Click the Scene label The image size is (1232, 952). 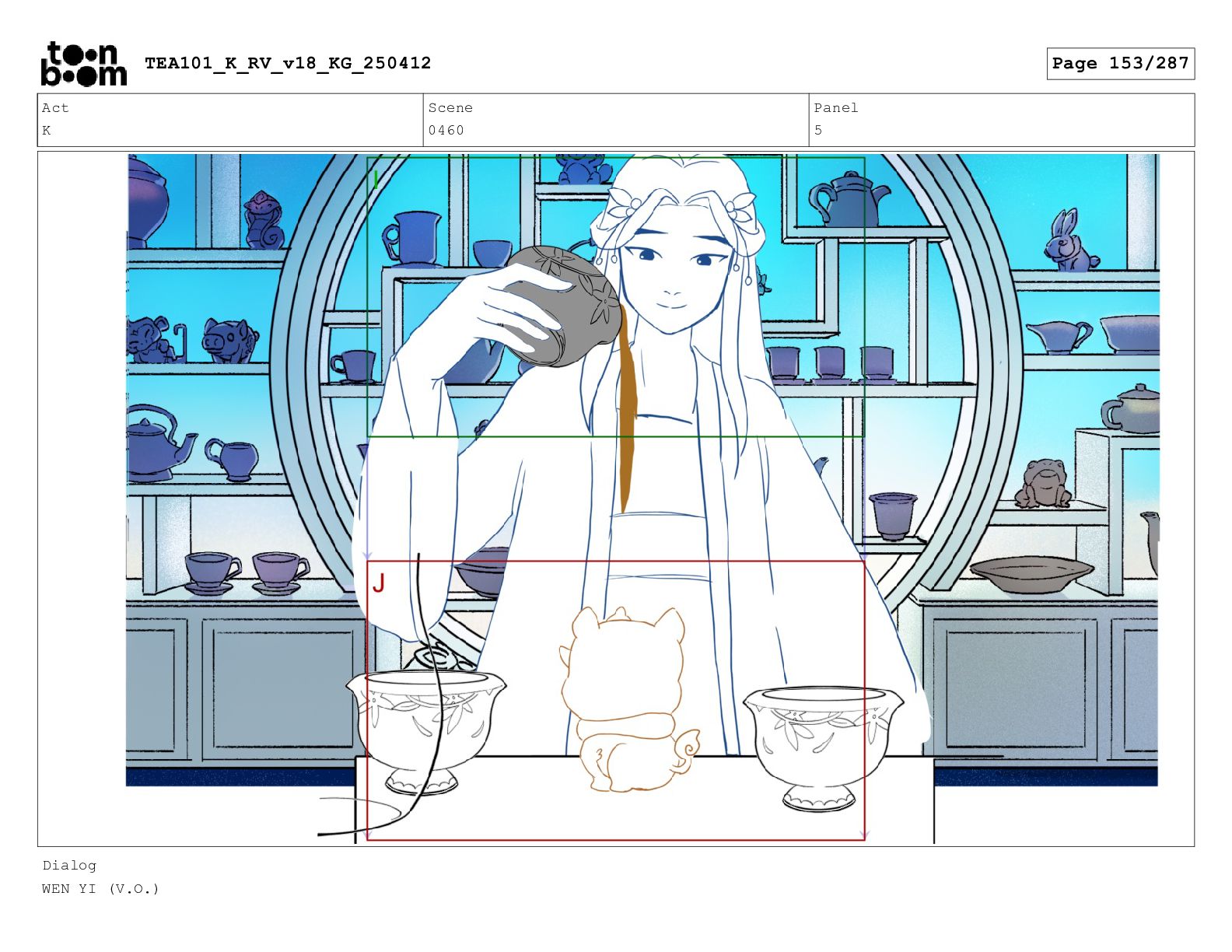pos(450,108)
